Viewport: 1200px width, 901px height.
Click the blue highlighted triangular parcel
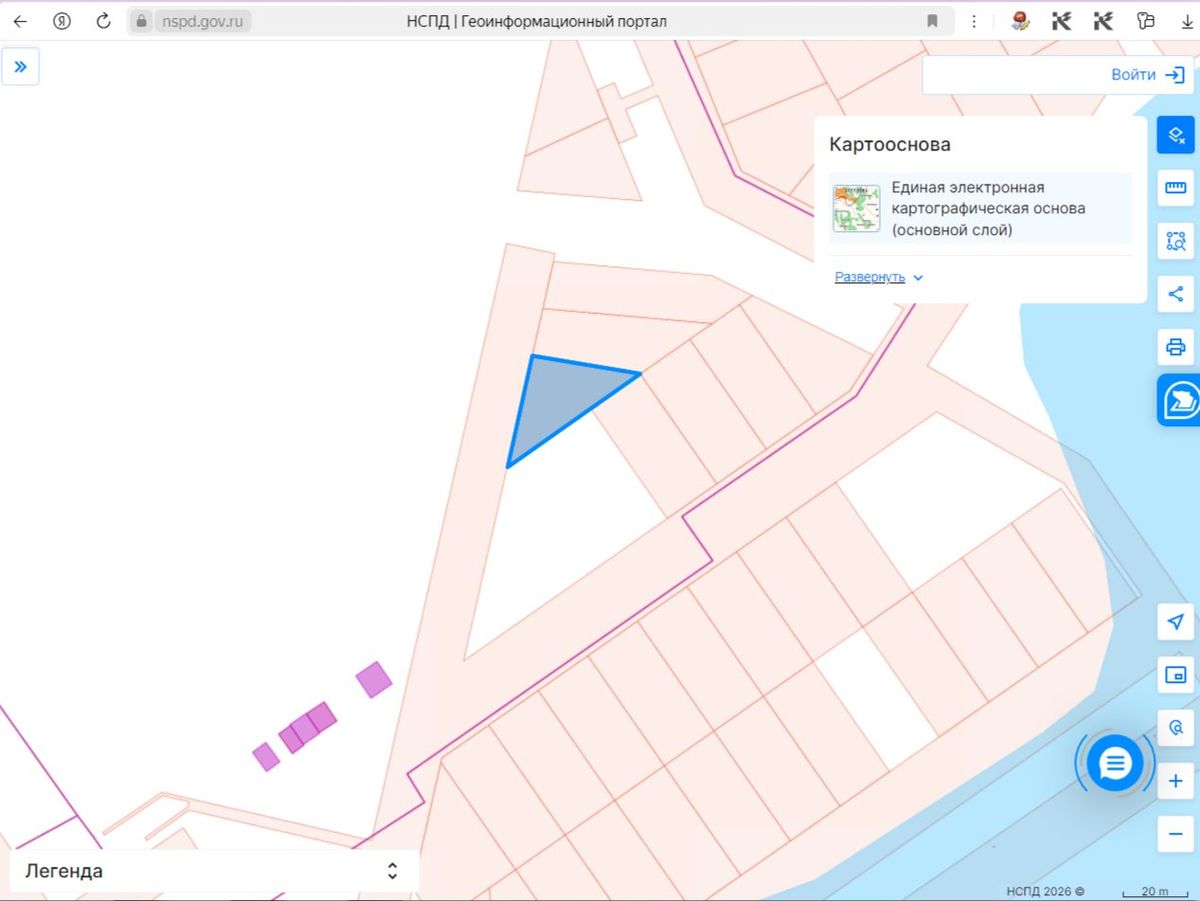click(x=560, y=398)
